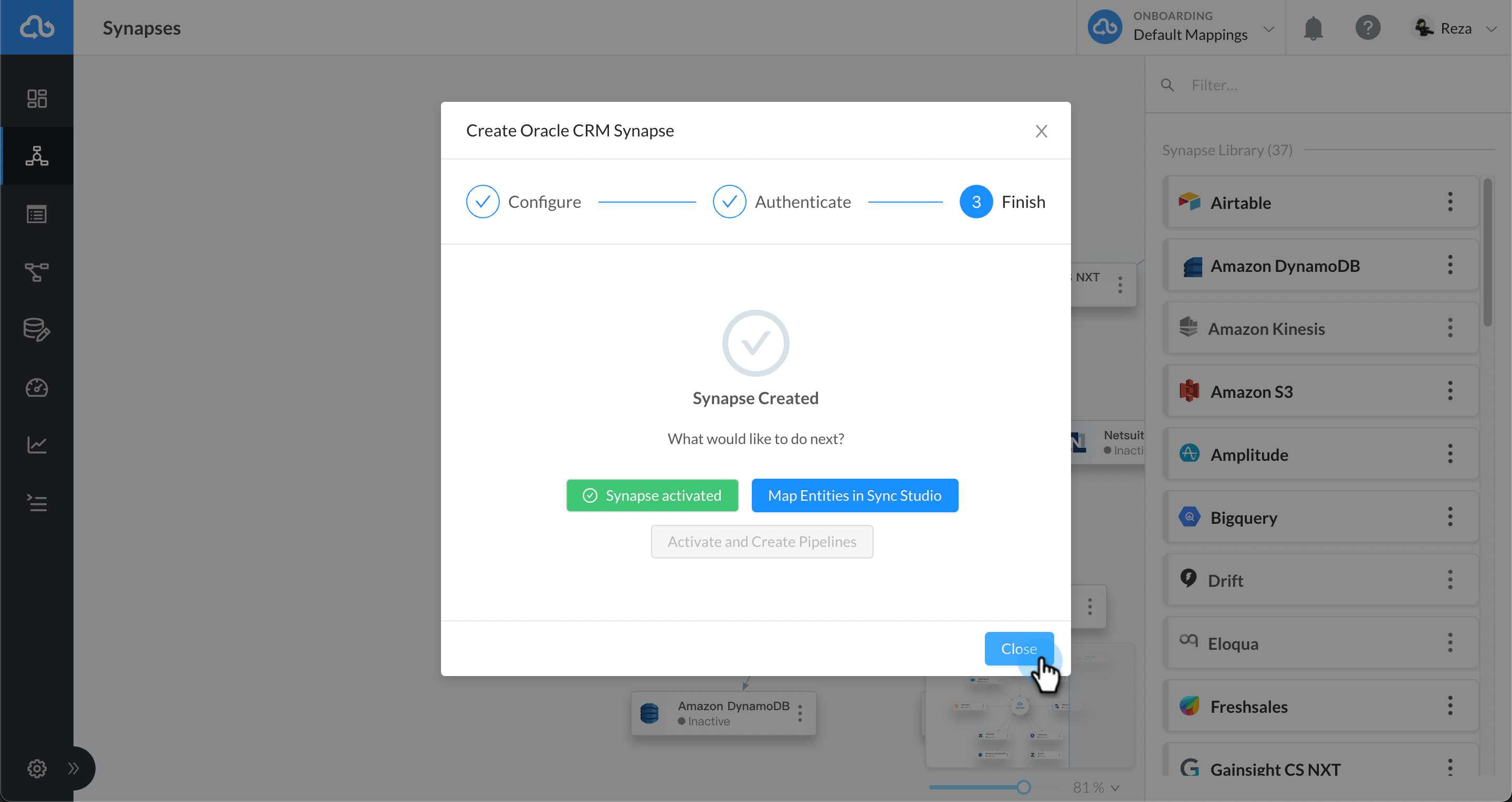
Task: Click the canvas zoom slider handle
Action: [1024, 787]
